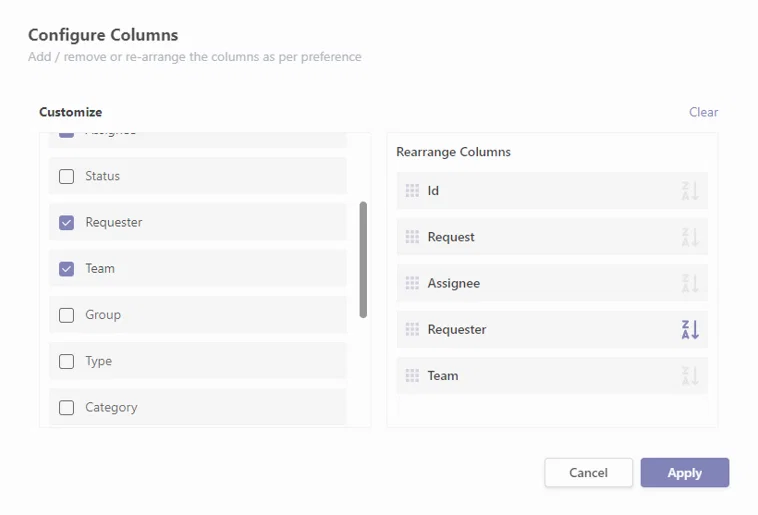
Task: Click the drag handle icon beside Assignee
Action: click(412, 283)
